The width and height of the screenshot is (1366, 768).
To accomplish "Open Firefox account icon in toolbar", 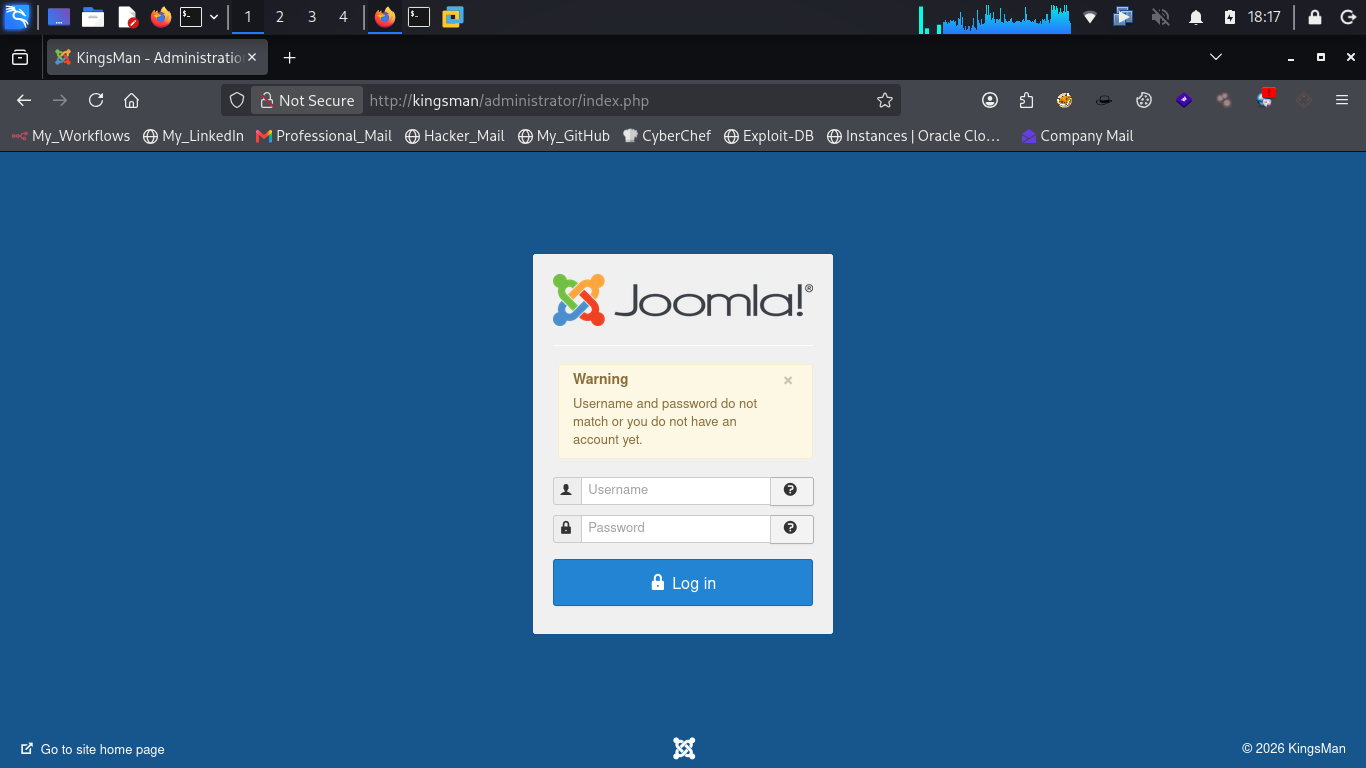I will coord(990,100).
